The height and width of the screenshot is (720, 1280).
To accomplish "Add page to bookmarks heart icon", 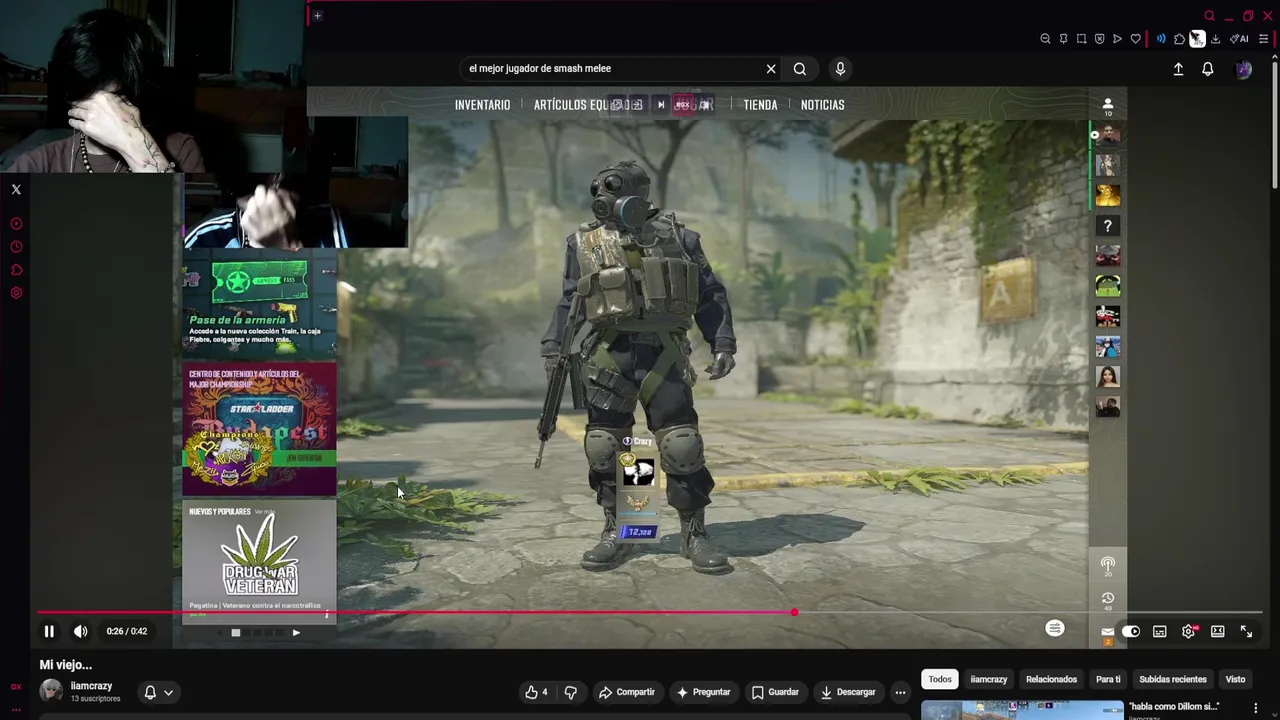I will point(1135,39).
